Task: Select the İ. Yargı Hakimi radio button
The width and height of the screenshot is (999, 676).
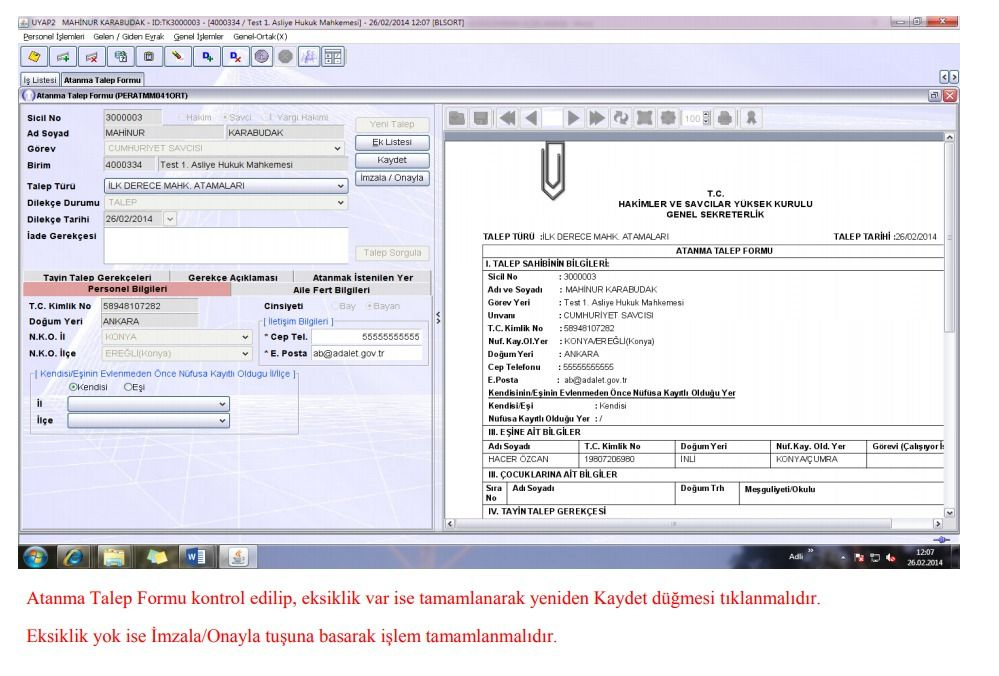Action: pyautogui.click(x=296, y=117)
